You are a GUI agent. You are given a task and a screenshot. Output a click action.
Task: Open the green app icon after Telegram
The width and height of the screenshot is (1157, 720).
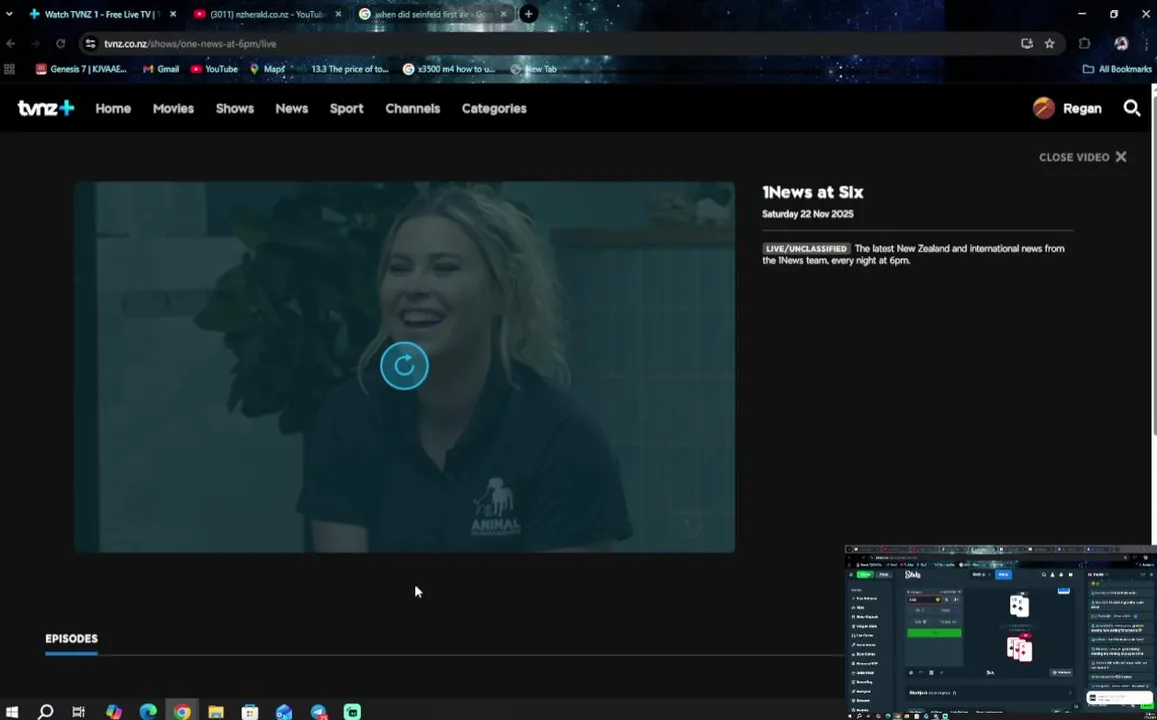pos(353,712)
